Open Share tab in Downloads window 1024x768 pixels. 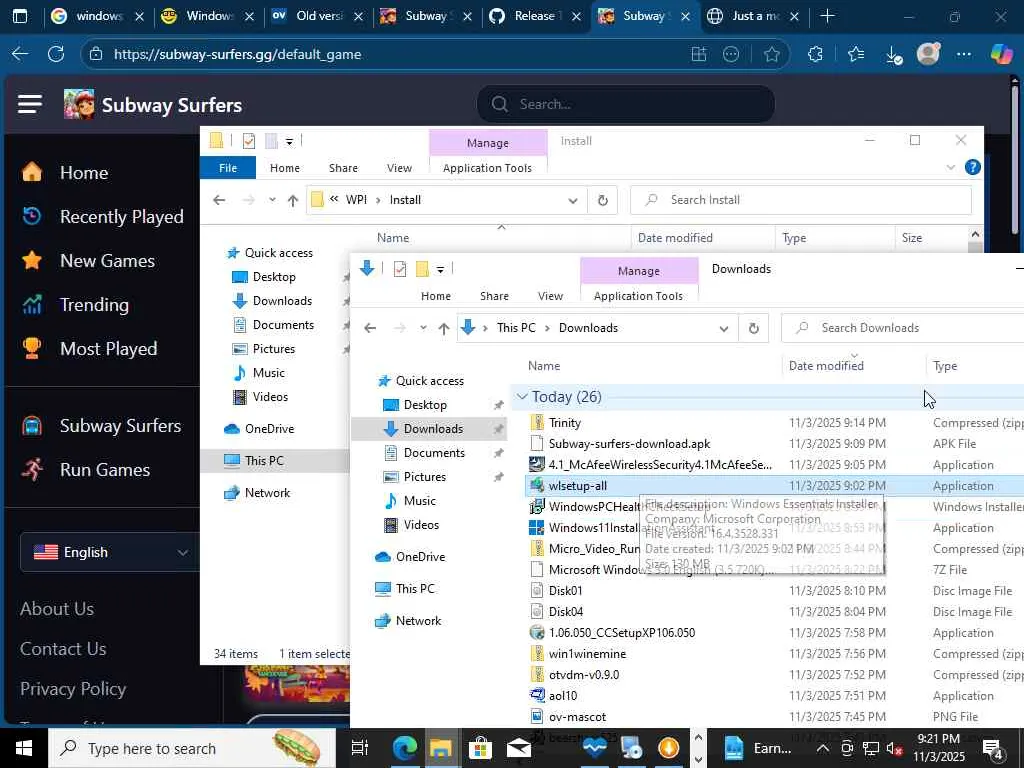click(x=494, y=296)
